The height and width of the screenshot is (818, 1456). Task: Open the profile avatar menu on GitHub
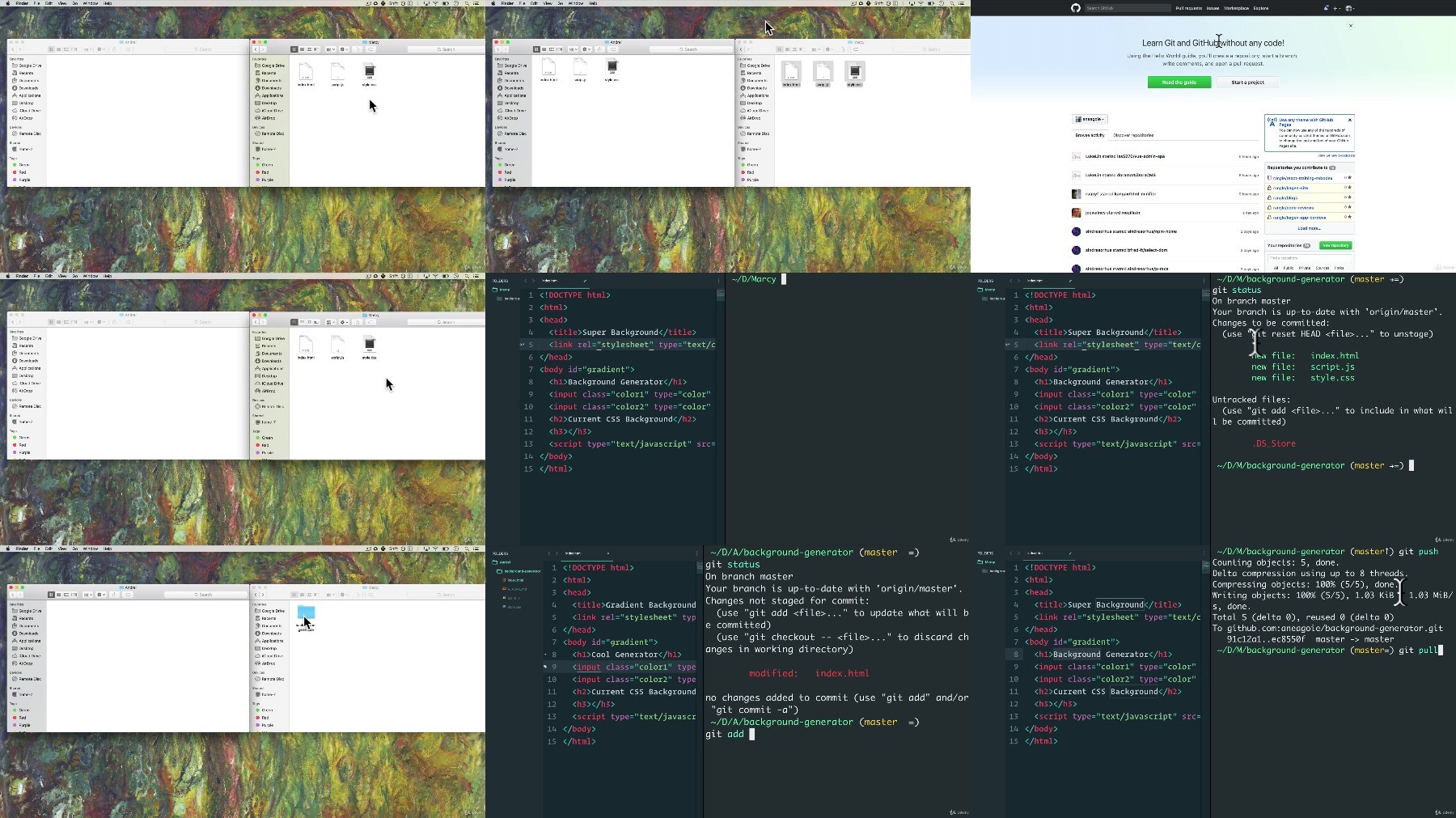pyautogui.click(x=1349, y=8)
